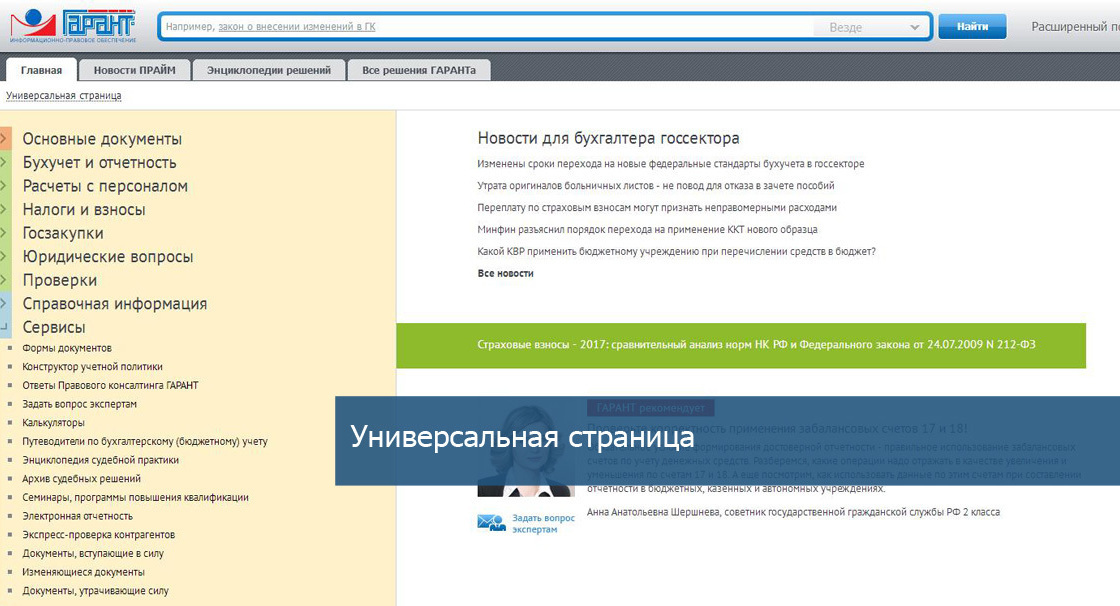Open Госзакупки menu section
Viewport: 1120px width, 606px height.
pyautogui.click(x=63, y=233)
